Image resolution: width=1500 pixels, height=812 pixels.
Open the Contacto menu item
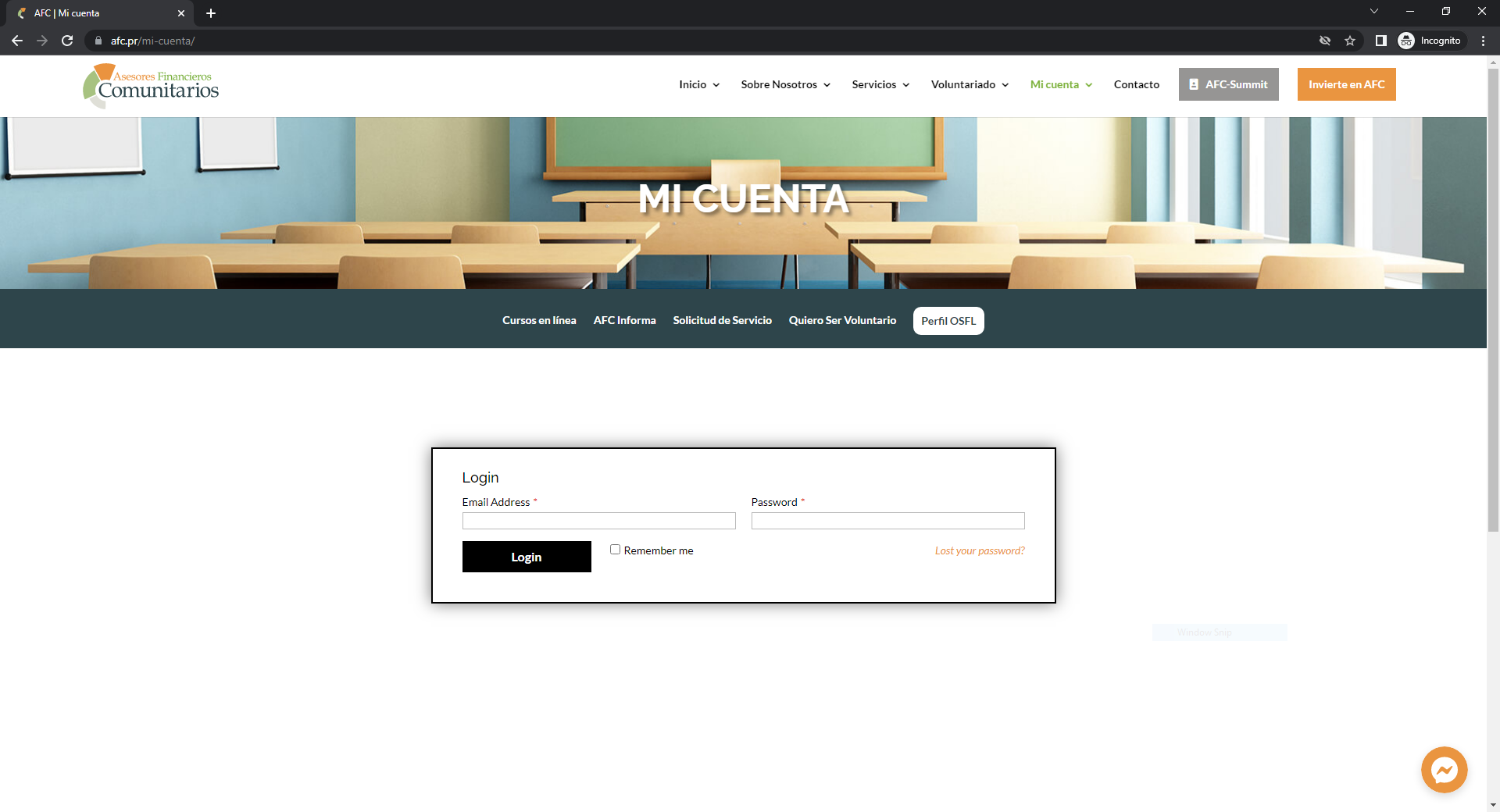1136,84
